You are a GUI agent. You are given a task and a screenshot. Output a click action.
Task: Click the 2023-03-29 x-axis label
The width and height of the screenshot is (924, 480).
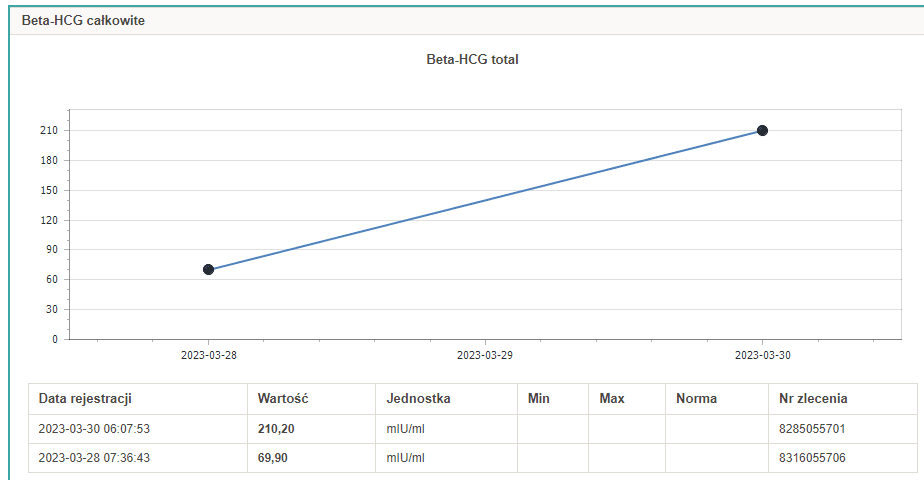coord(485,355)
